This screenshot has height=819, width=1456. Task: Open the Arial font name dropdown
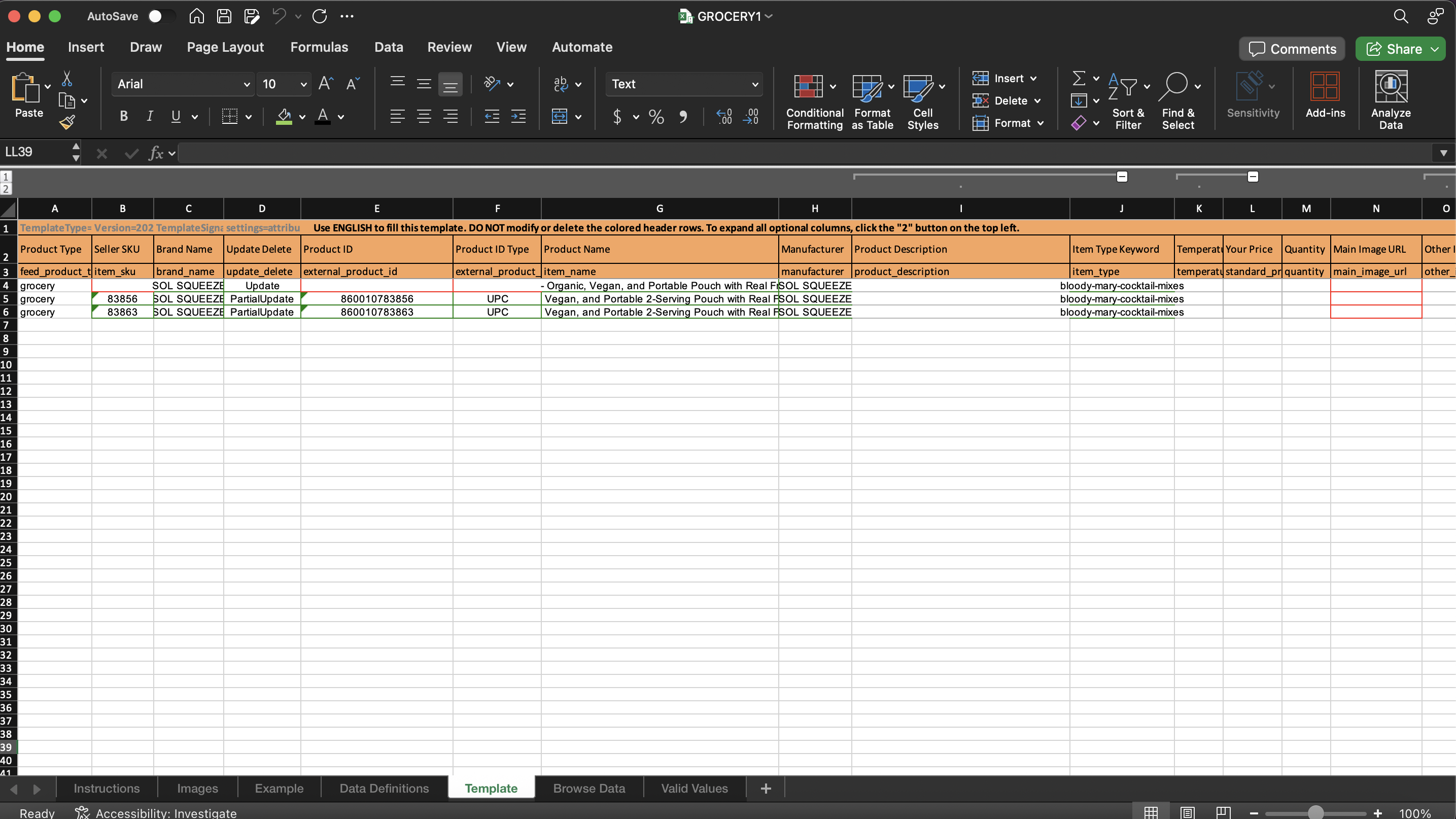pyautogui.click(x=247, y=84)
